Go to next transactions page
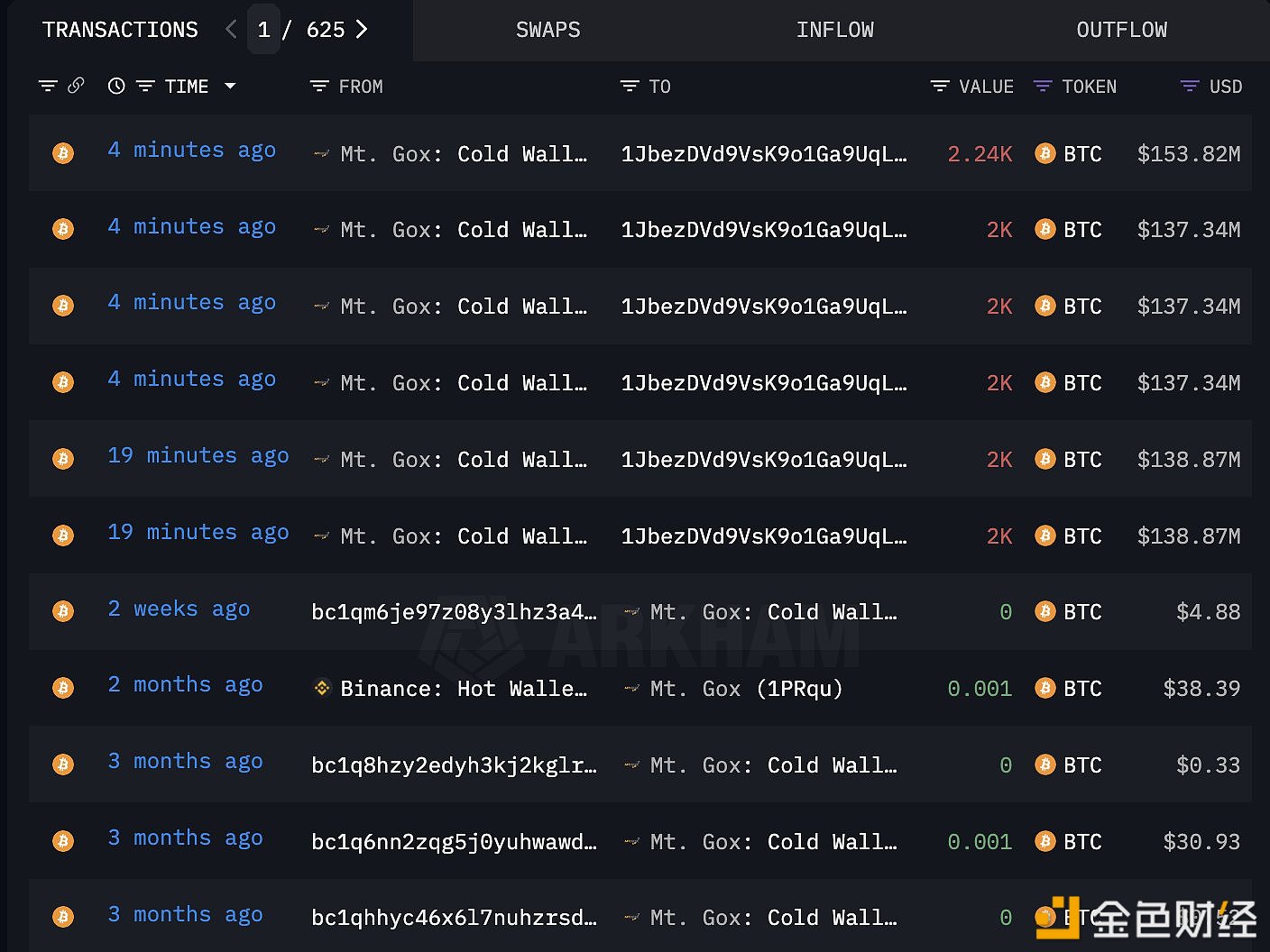Image resolution: width=1270 pixels, height=952 pixels. coord(362,30)
